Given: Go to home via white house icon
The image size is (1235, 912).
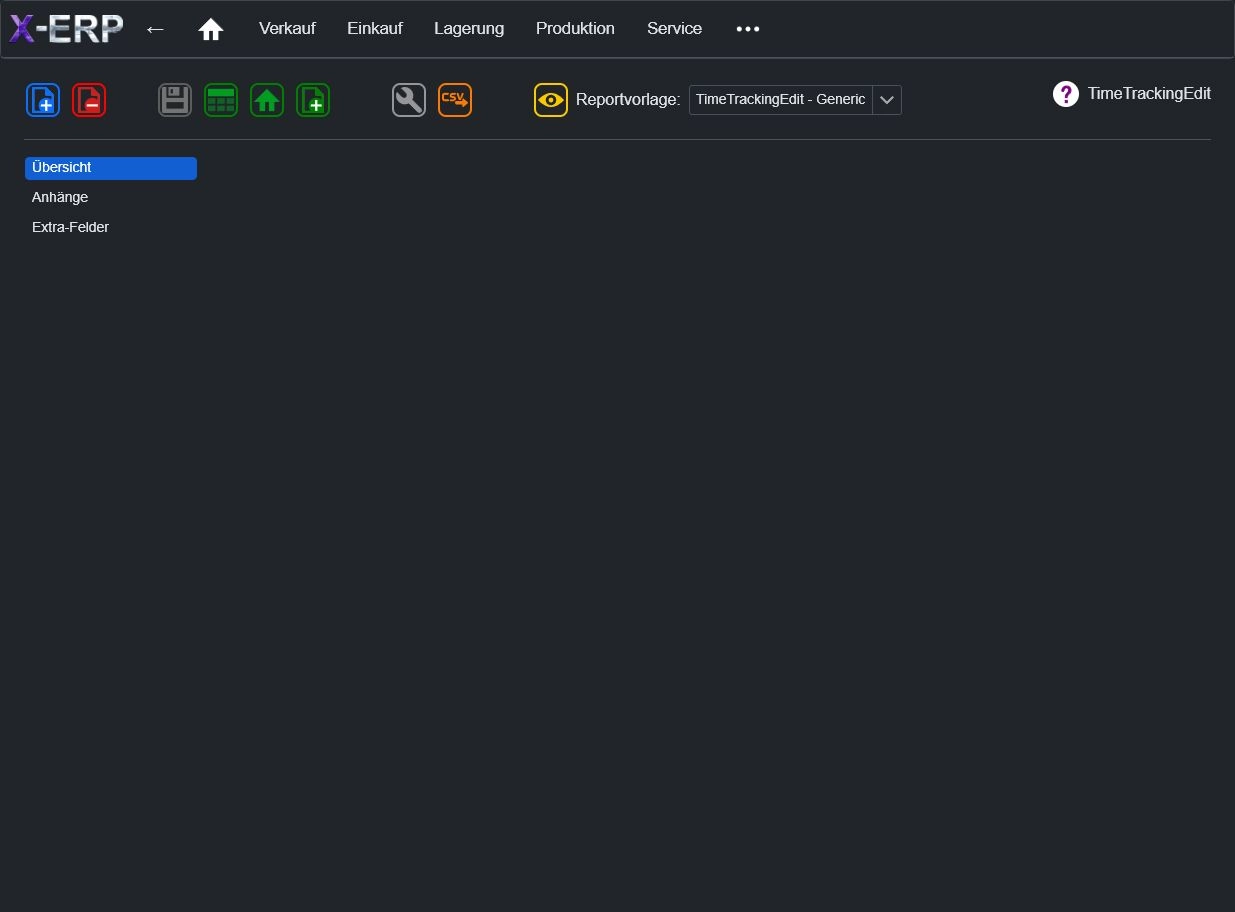Looking at the screenshot, I should (x=211, y=30).
